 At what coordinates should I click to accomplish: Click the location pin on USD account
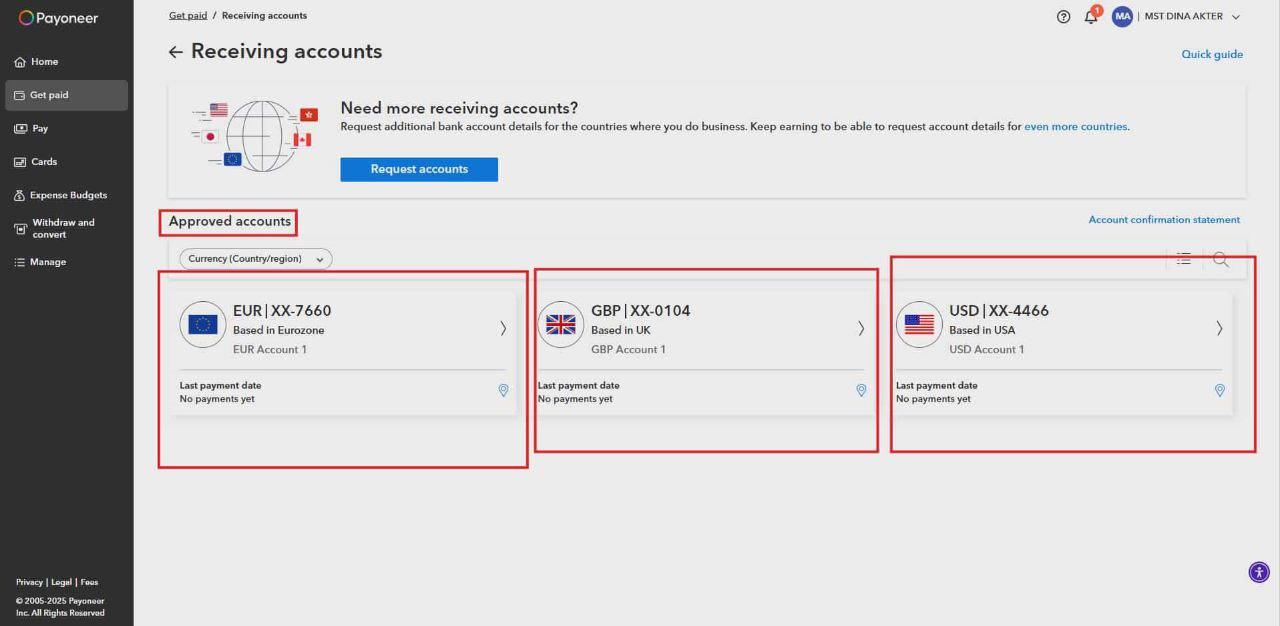[x=1219, y=391]
